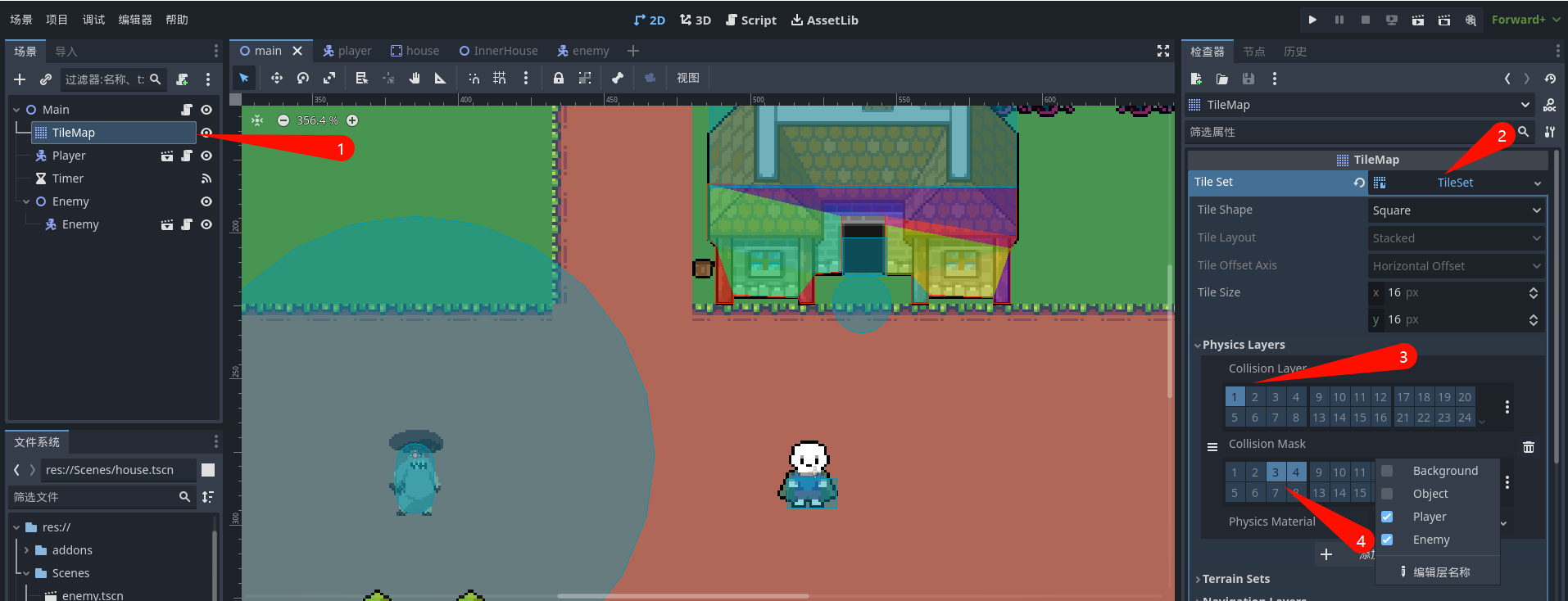The height and width of the screenshot is (601, 1568).
Task: Open the 场景 menu in menu bar
Action: point(21,20)
